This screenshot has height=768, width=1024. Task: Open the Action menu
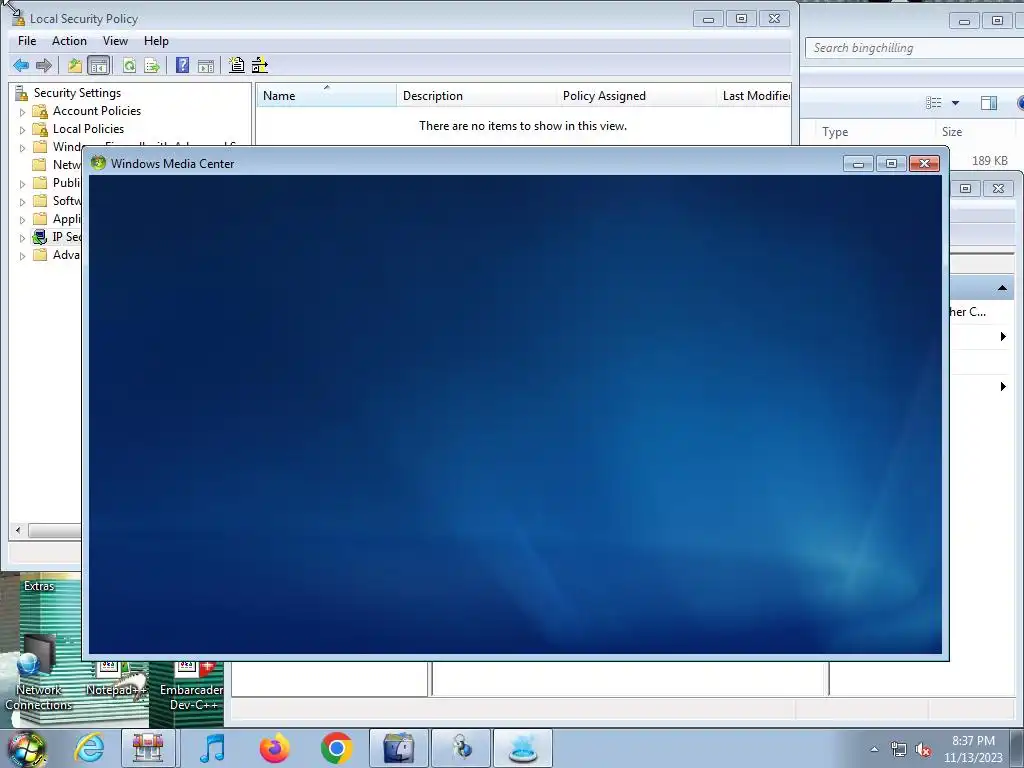pyautogui.click(x=69, y=40)
